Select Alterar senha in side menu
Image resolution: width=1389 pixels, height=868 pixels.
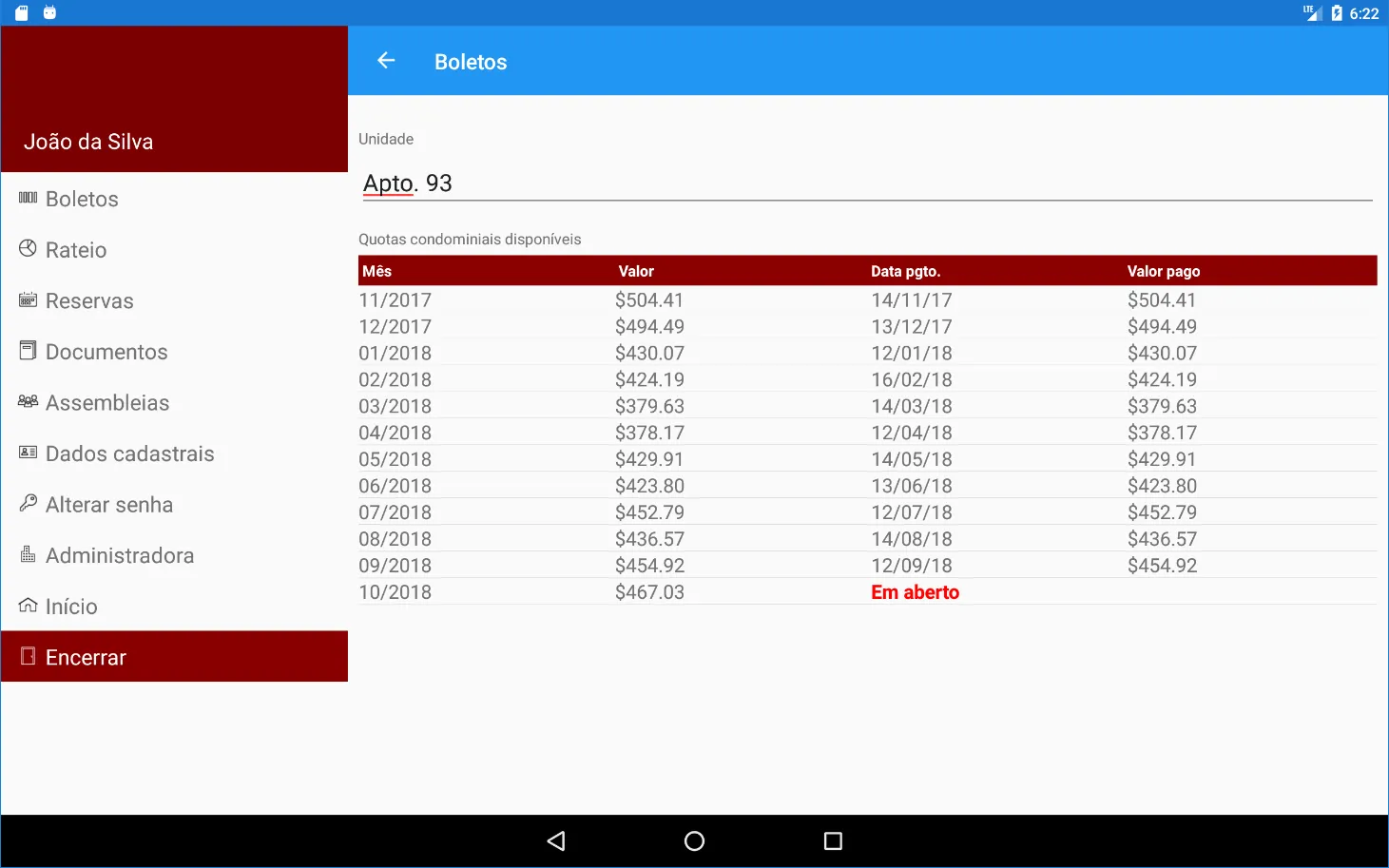point(174,505)
